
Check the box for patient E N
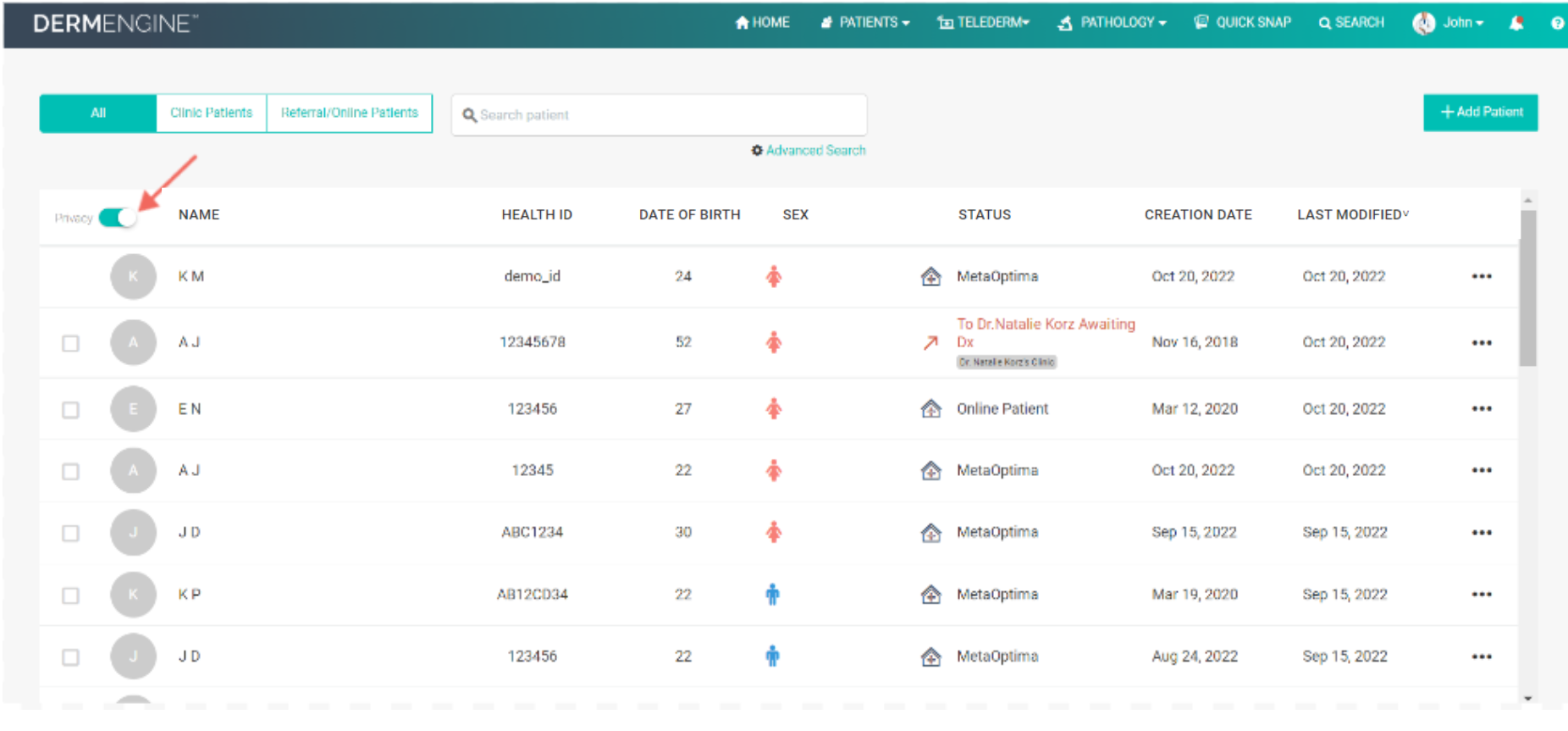pos(70,410)
